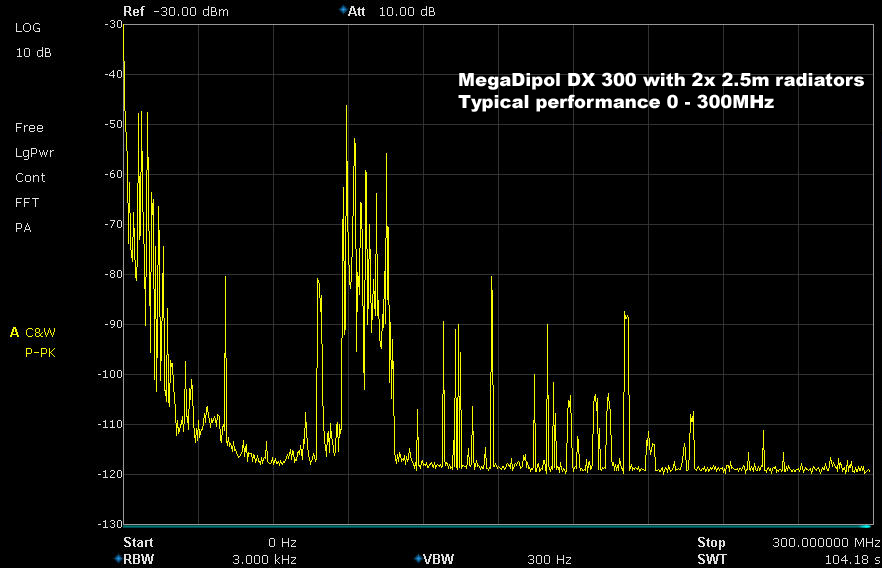Click the -100 axis label
The image size is (882, 568).
click(110, 374)
